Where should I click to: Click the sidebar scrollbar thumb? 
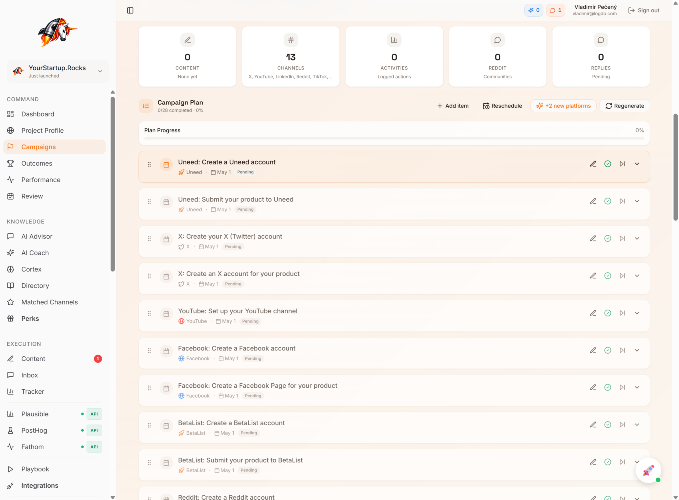113,184
